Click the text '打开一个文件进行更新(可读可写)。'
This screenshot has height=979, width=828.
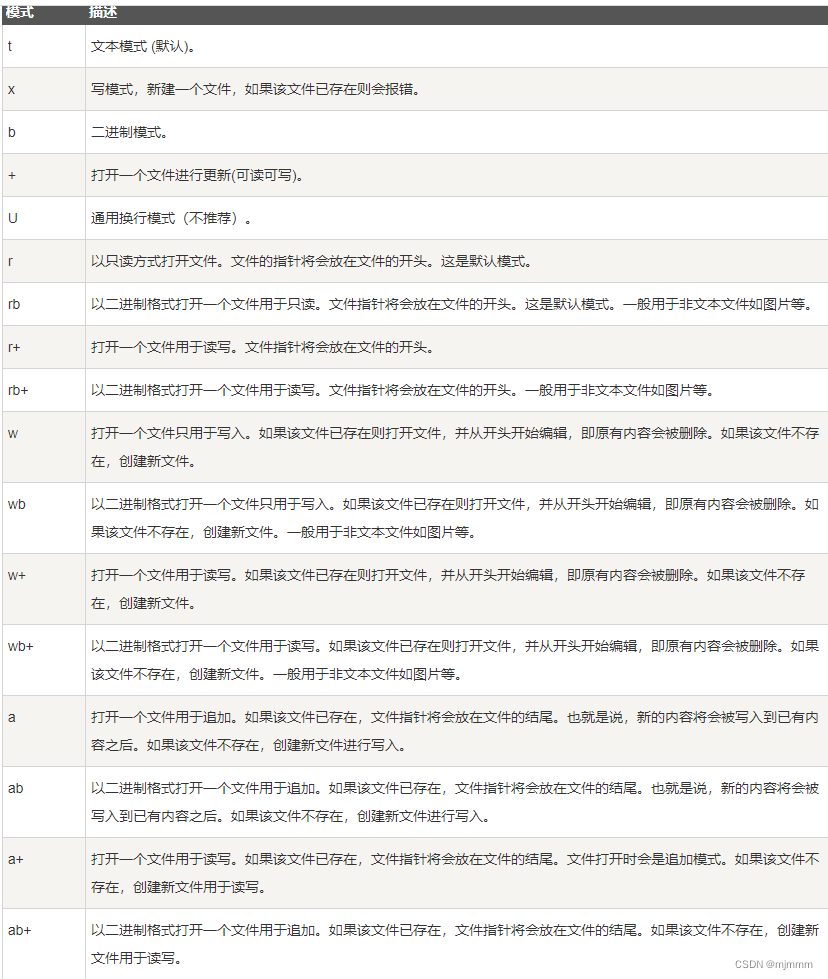(197, 175)
